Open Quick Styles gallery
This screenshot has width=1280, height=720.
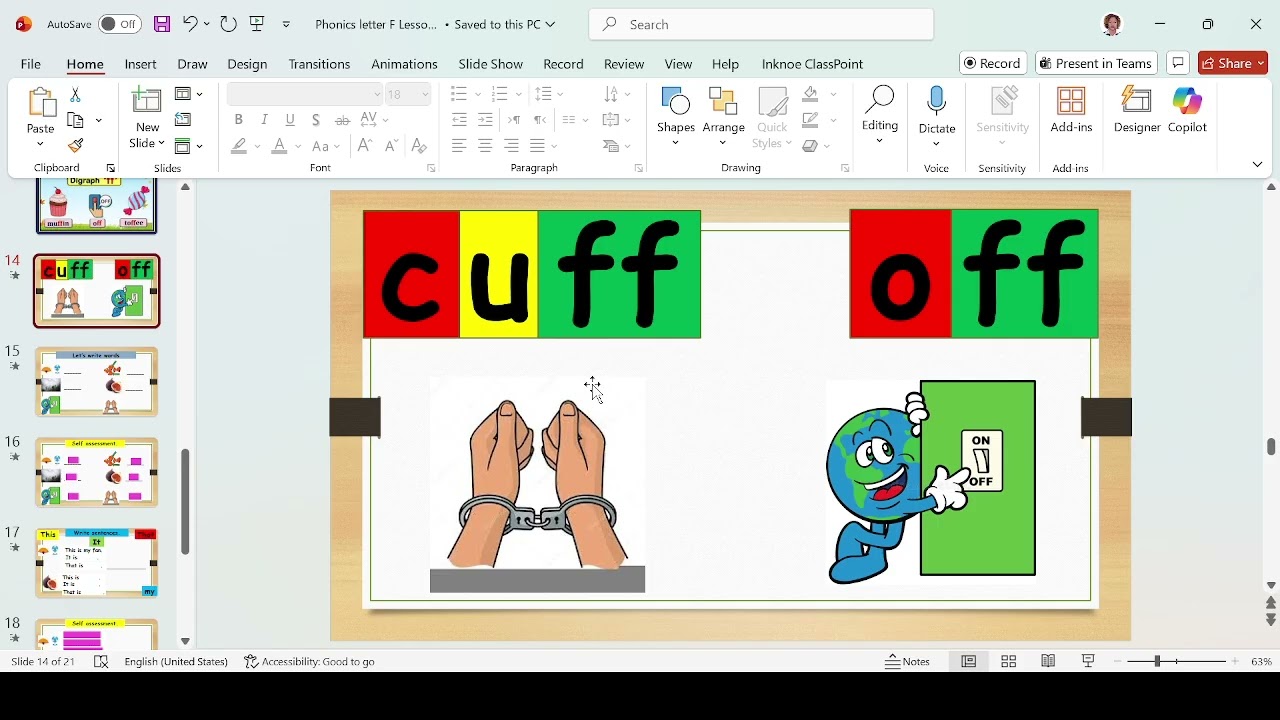773,118
